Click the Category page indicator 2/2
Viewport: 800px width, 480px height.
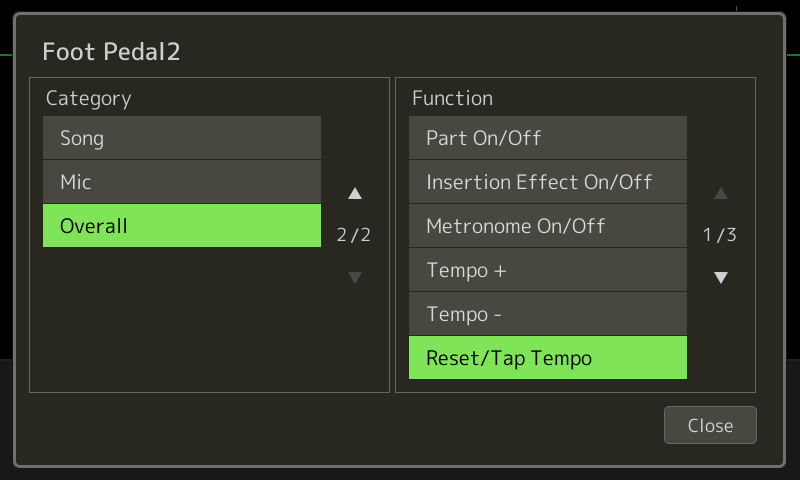pos(354,235)
